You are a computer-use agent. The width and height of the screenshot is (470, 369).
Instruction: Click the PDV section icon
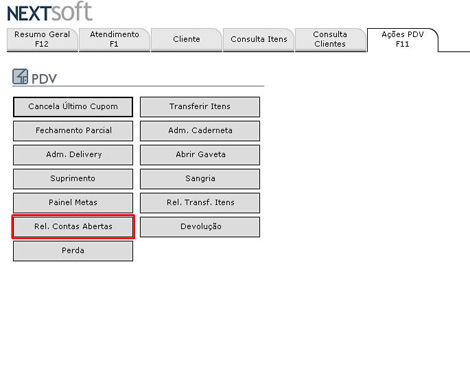click(x=20, y=77)
